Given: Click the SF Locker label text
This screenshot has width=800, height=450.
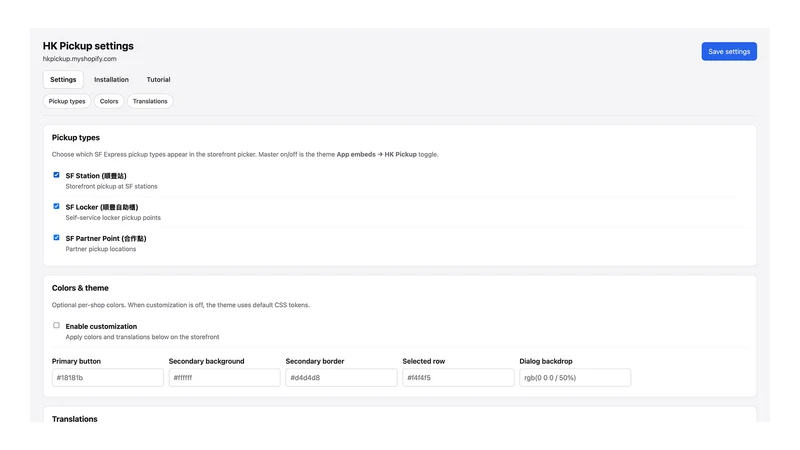Looking at the screenshot, I should [102, 207].
